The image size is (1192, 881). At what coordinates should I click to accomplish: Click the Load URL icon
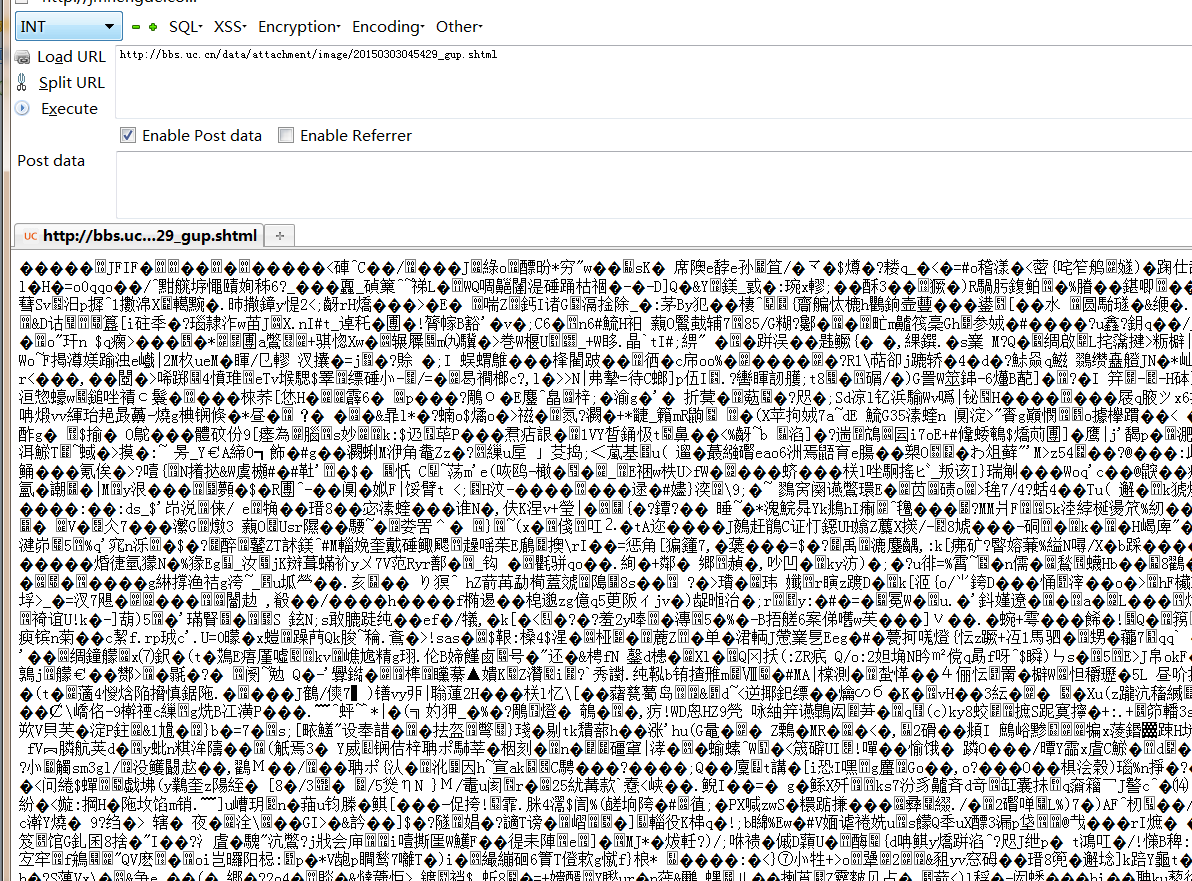click(23, 57)
